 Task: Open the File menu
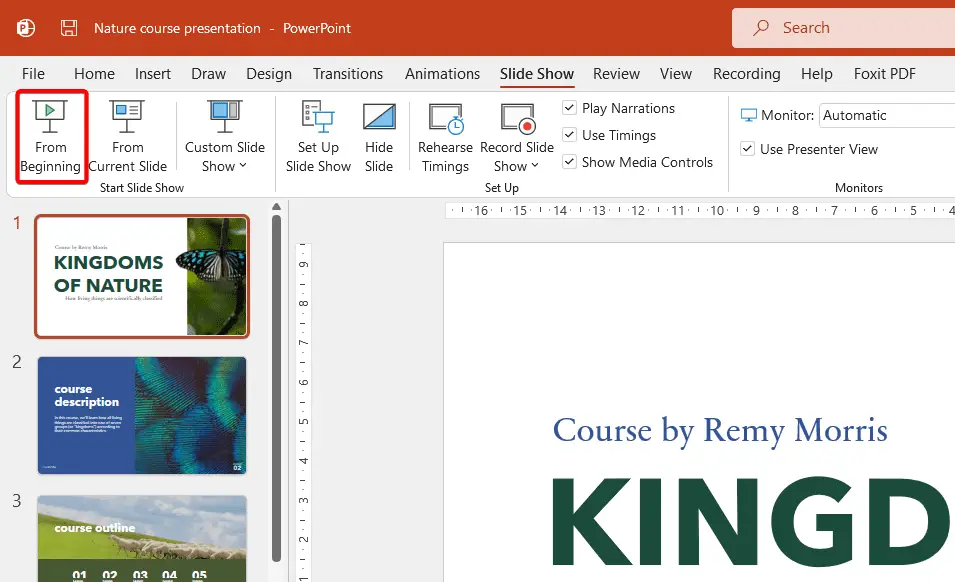[33, 74]
